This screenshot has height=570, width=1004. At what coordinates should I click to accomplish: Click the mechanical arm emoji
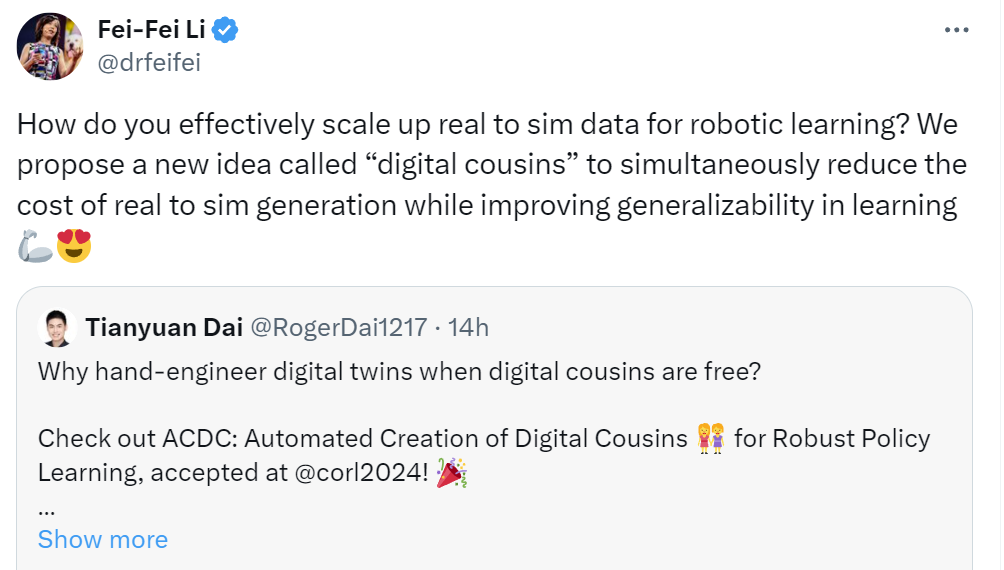point(34,245)
